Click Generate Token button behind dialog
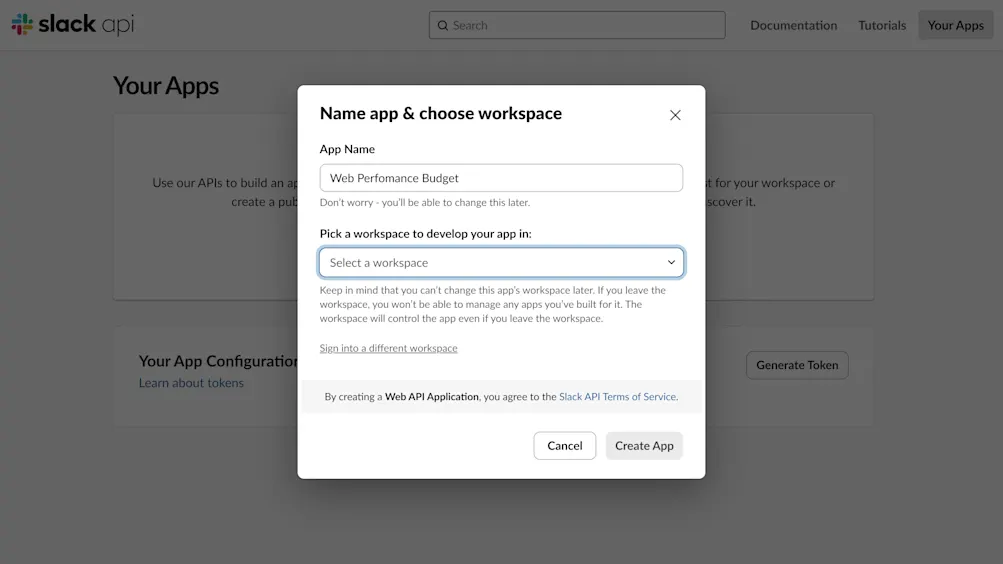 797,365
